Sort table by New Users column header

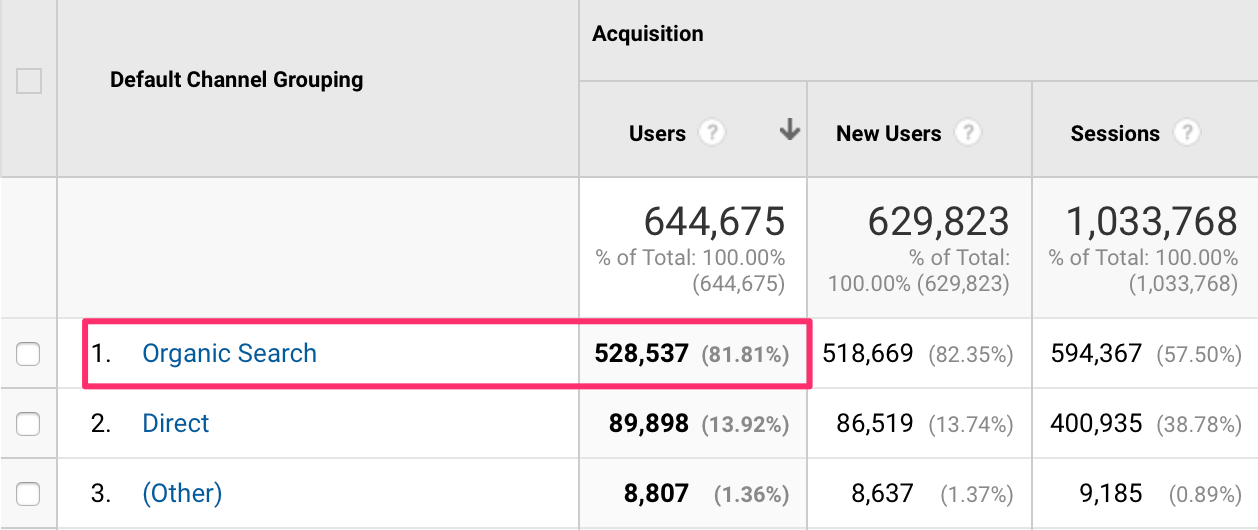[x=888, y=134]
